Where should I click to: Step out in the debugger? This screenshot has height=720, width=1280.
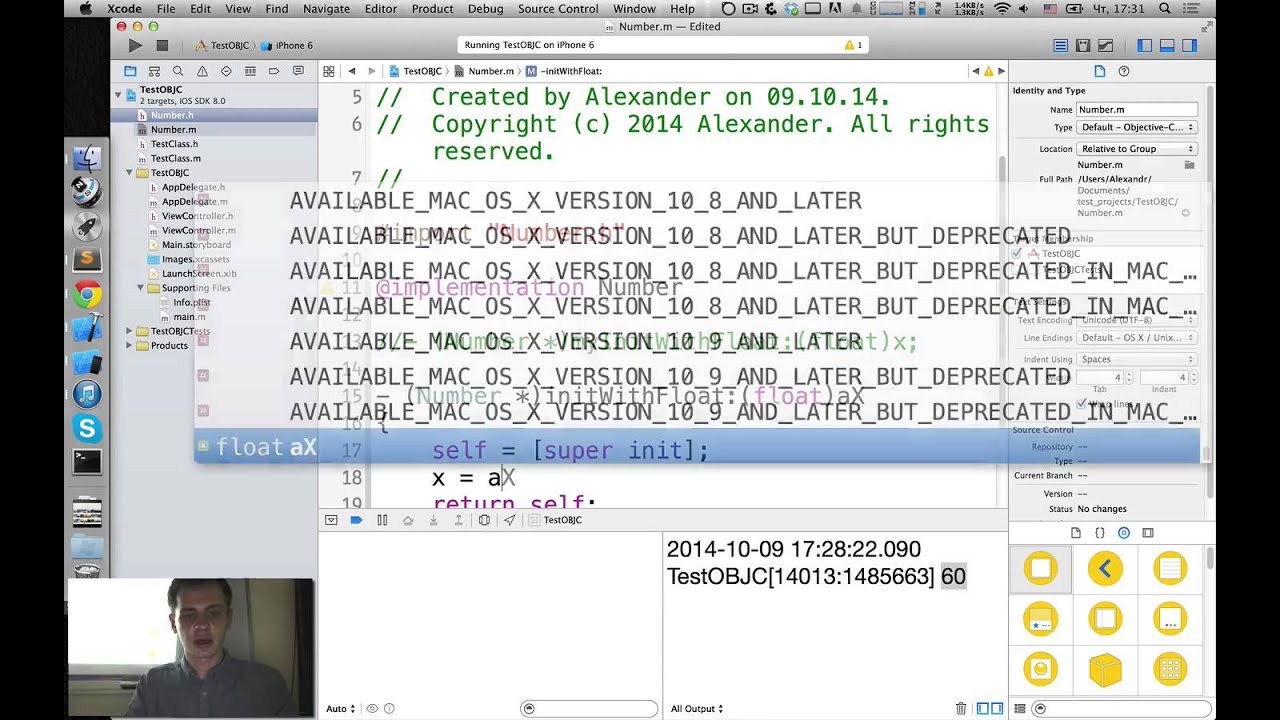tap(459, 520)
